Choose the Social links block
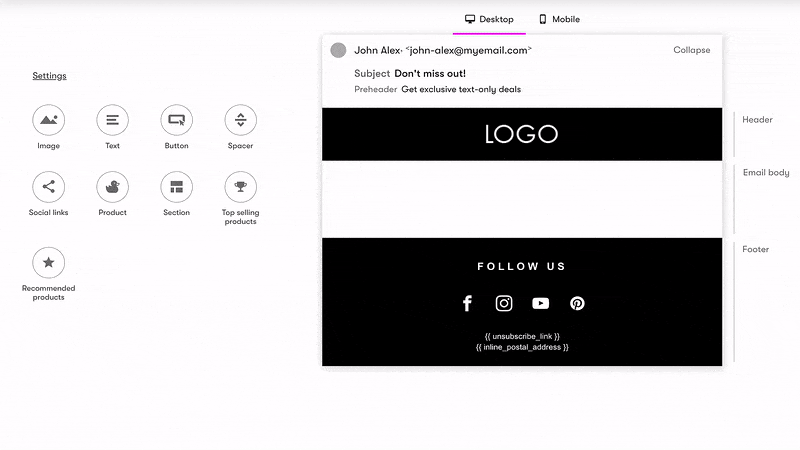The image size is (800, 450). pos(48,187)
